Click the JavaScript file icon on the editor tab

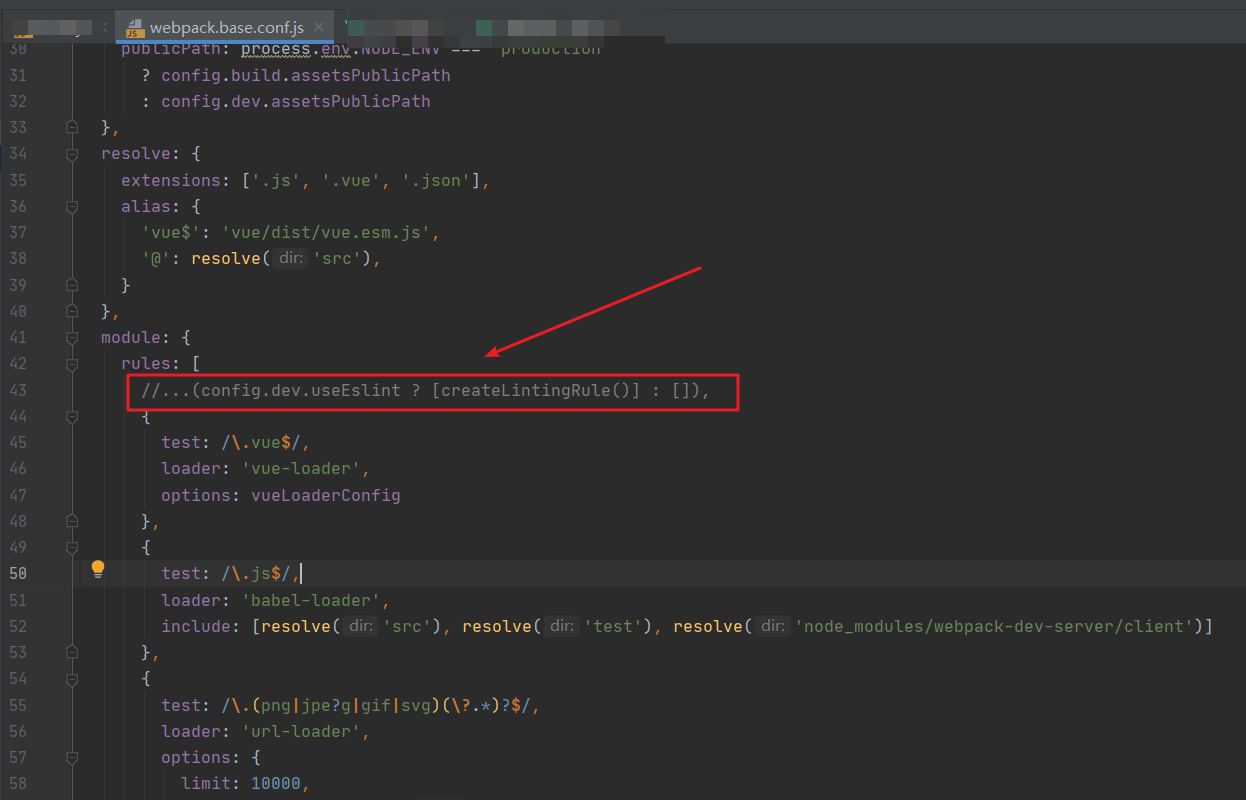click(134, 29)
